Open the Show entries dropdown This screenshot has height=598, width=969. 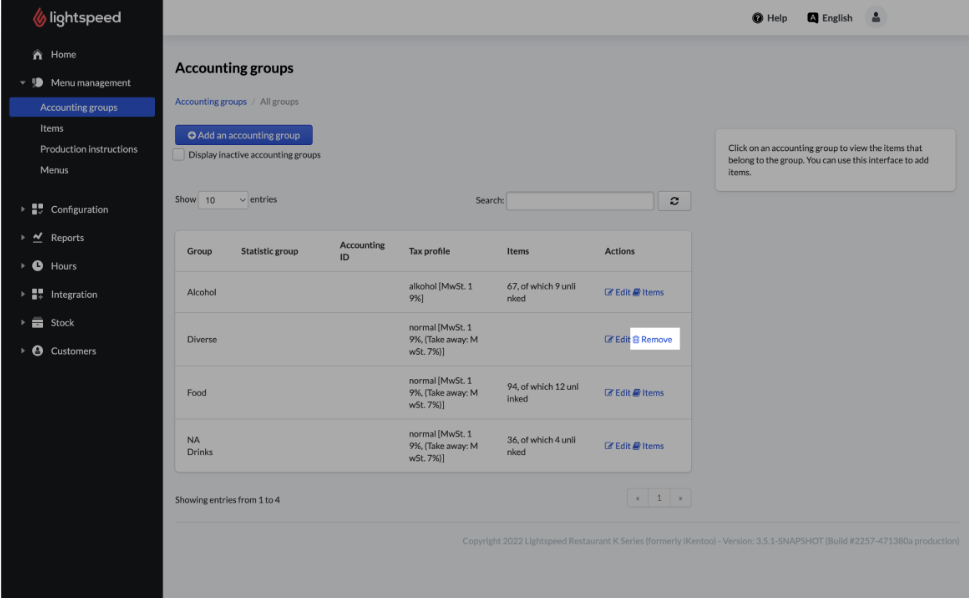click(223, 200)
